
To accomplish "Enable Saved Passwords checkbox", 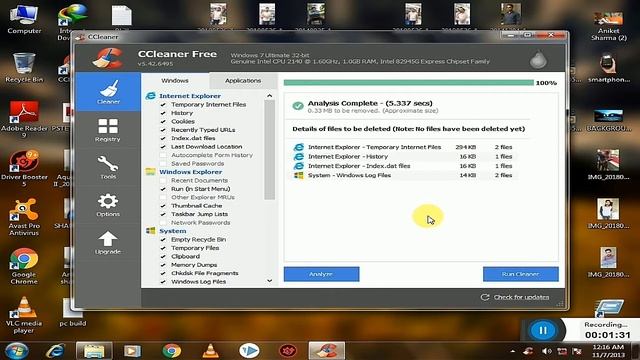I will [163, 164].
